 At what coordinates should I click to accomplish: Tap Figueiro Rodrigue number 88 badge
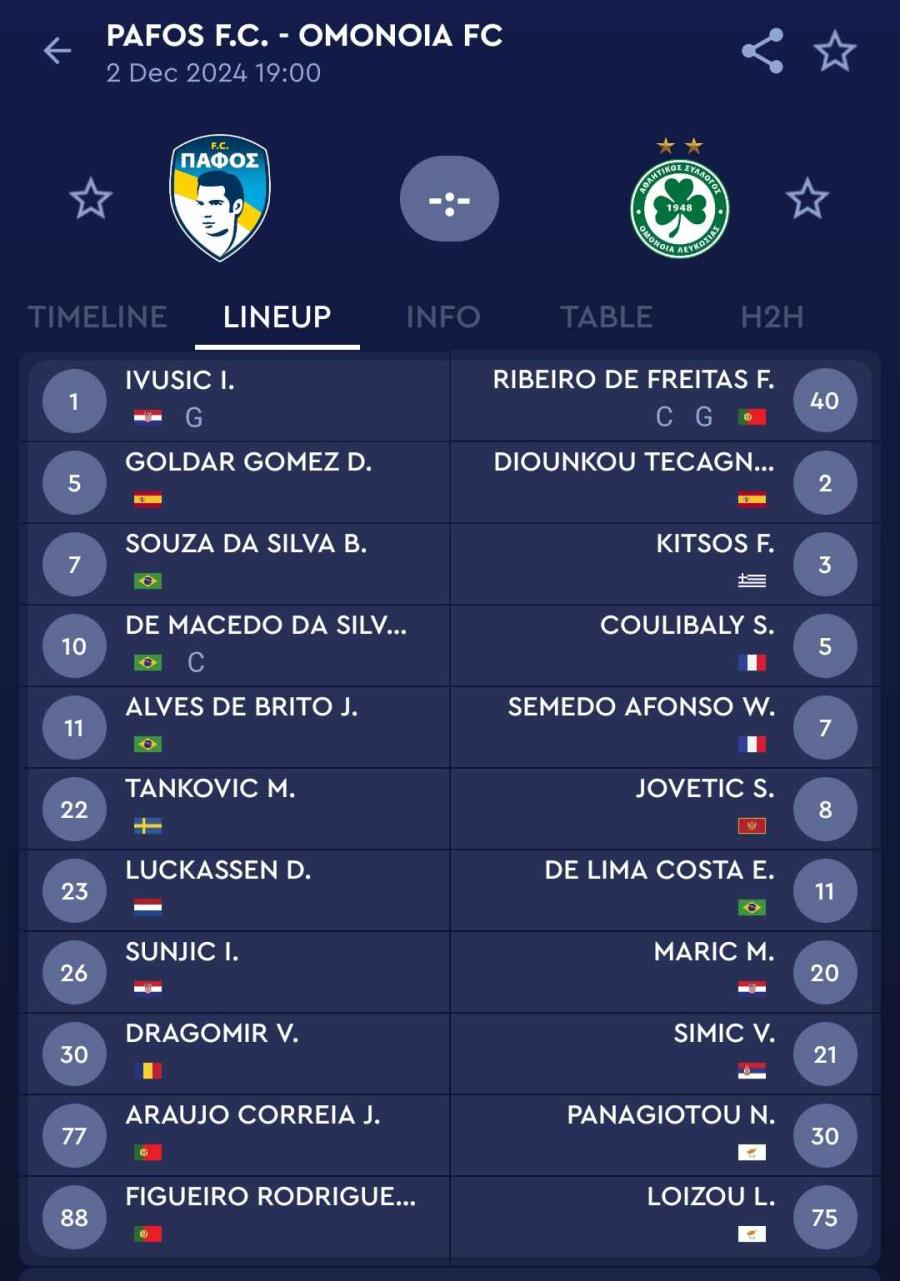[x=74, y=1217]
